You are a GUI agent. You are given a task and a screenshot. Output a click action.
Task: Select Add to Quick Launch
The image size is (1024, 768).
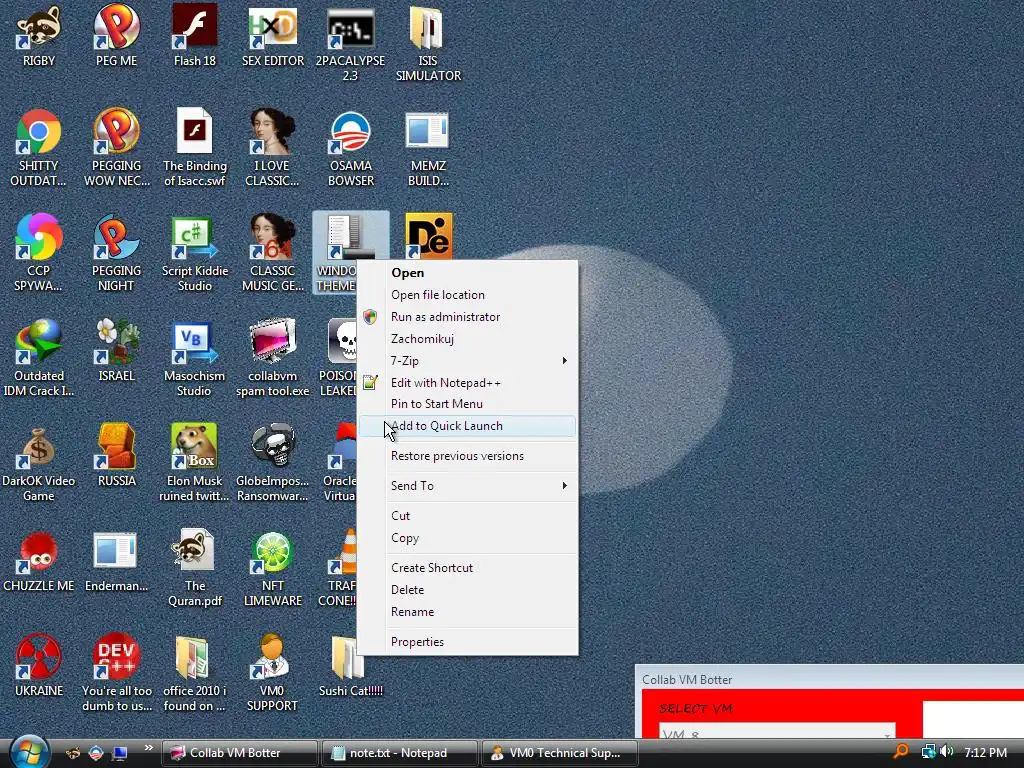(x=467, y=426)
